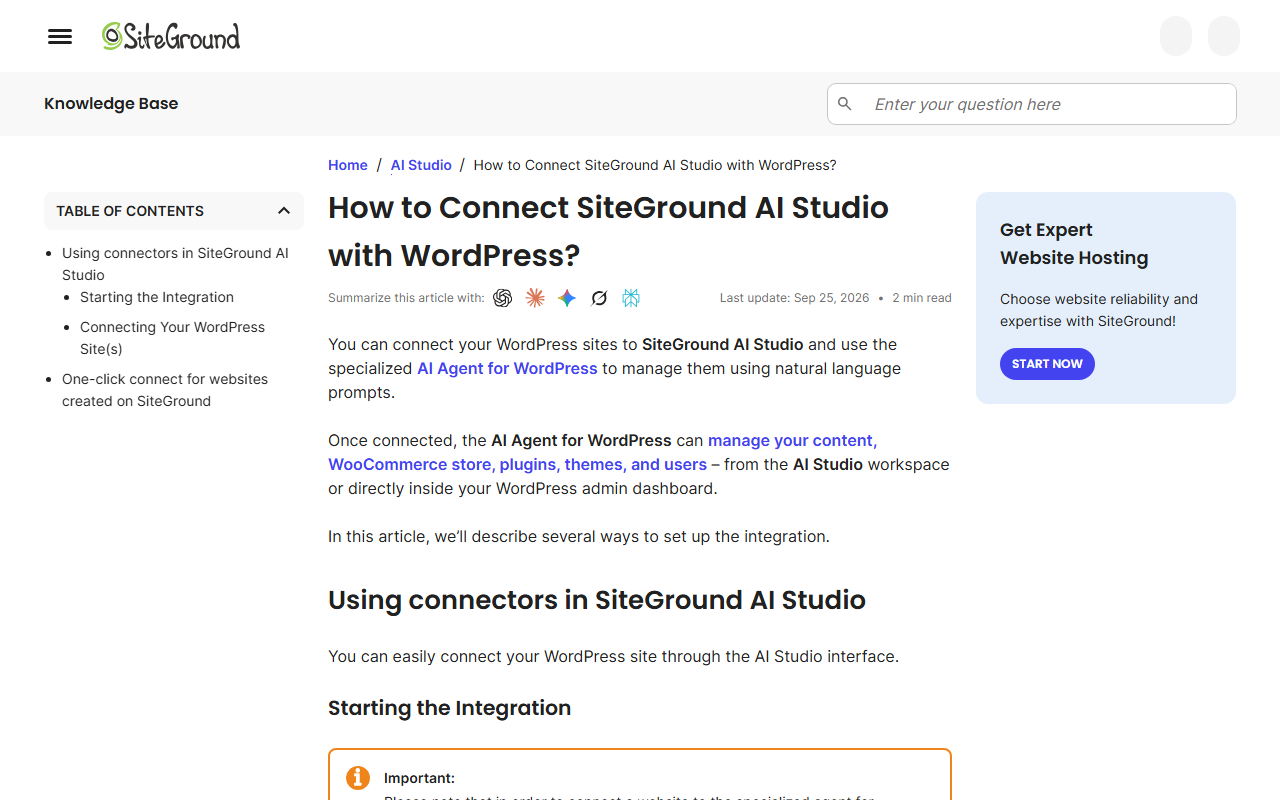Click the 'Summarize this article with:' label
1280x800 pixels.
(406, 298)
